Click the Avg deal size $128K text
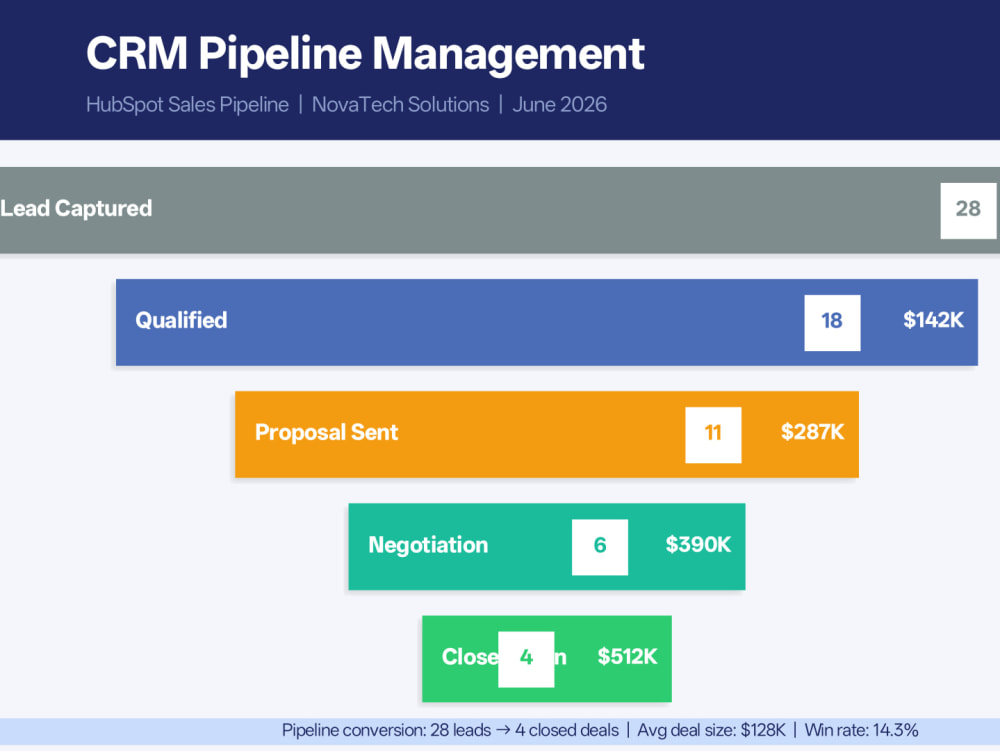 pos(711,731)
